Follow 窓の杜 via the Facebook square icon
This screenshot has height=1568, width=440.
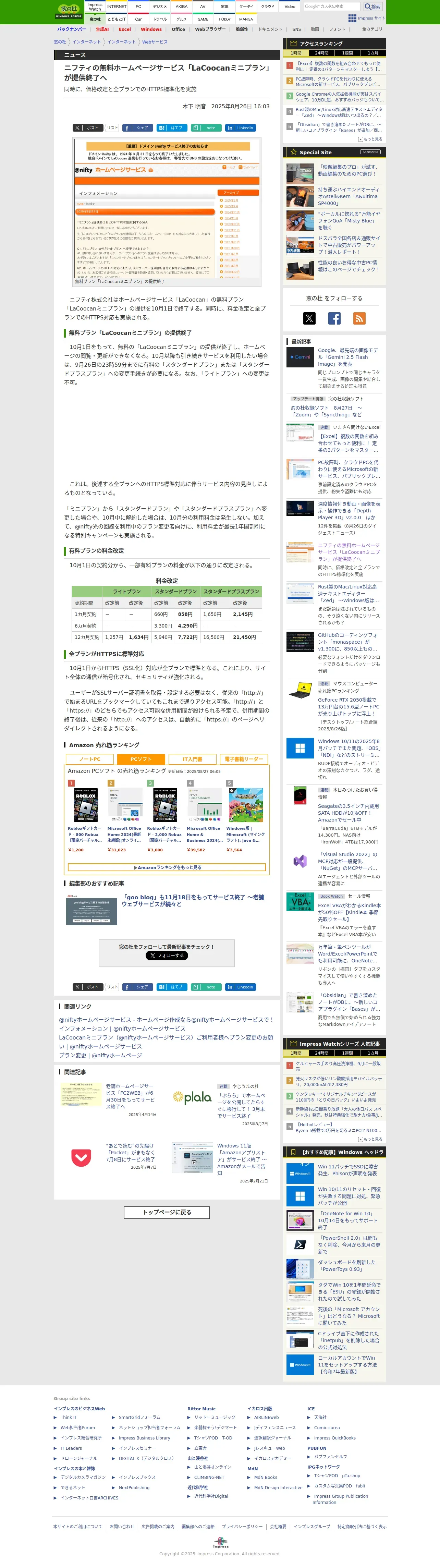point(334,318)
